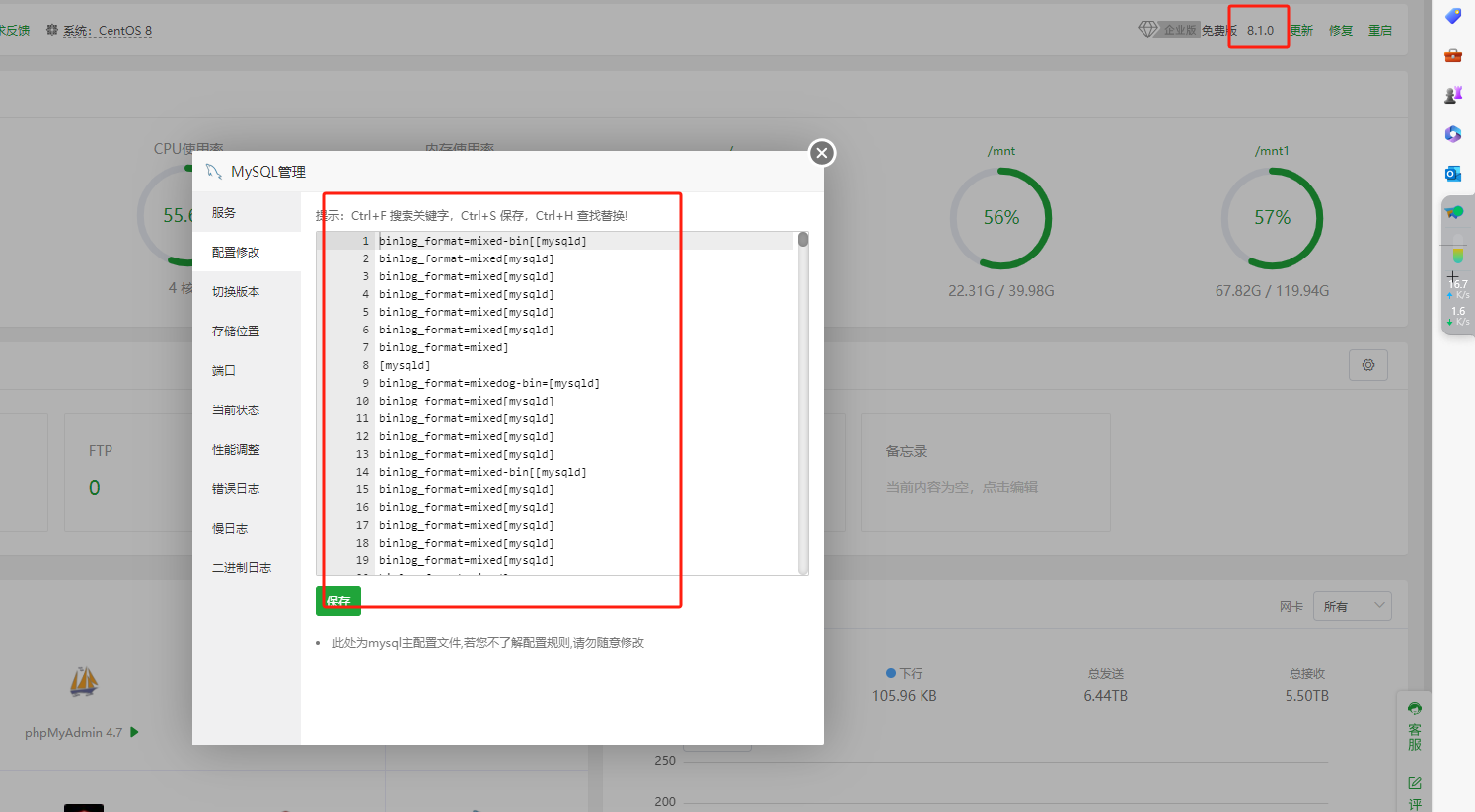Click the system gear icon beside CentOS 8
1475x812 pixels.
tap(52, 30)
